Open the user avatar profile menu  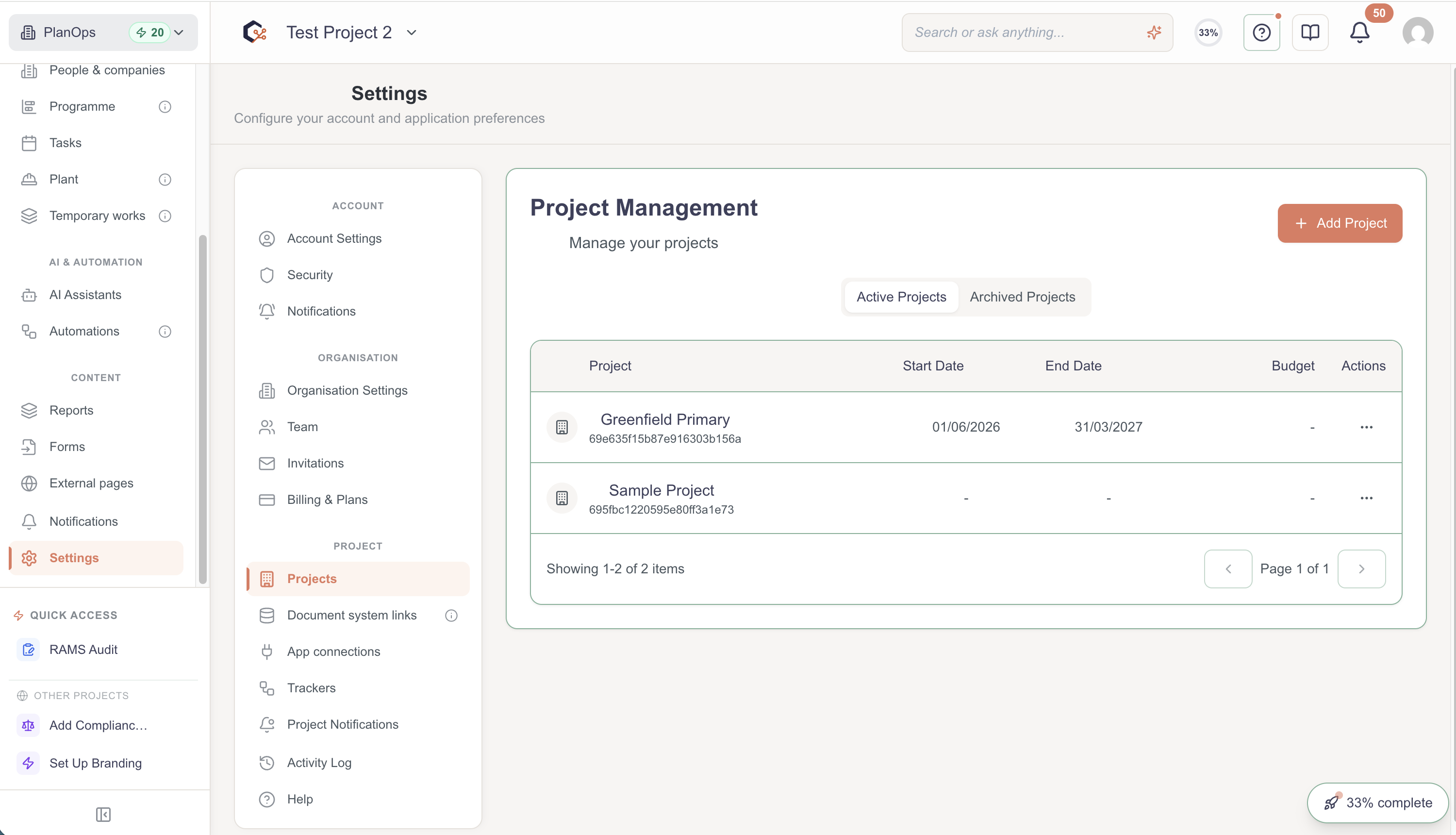tap(1418, 33)
